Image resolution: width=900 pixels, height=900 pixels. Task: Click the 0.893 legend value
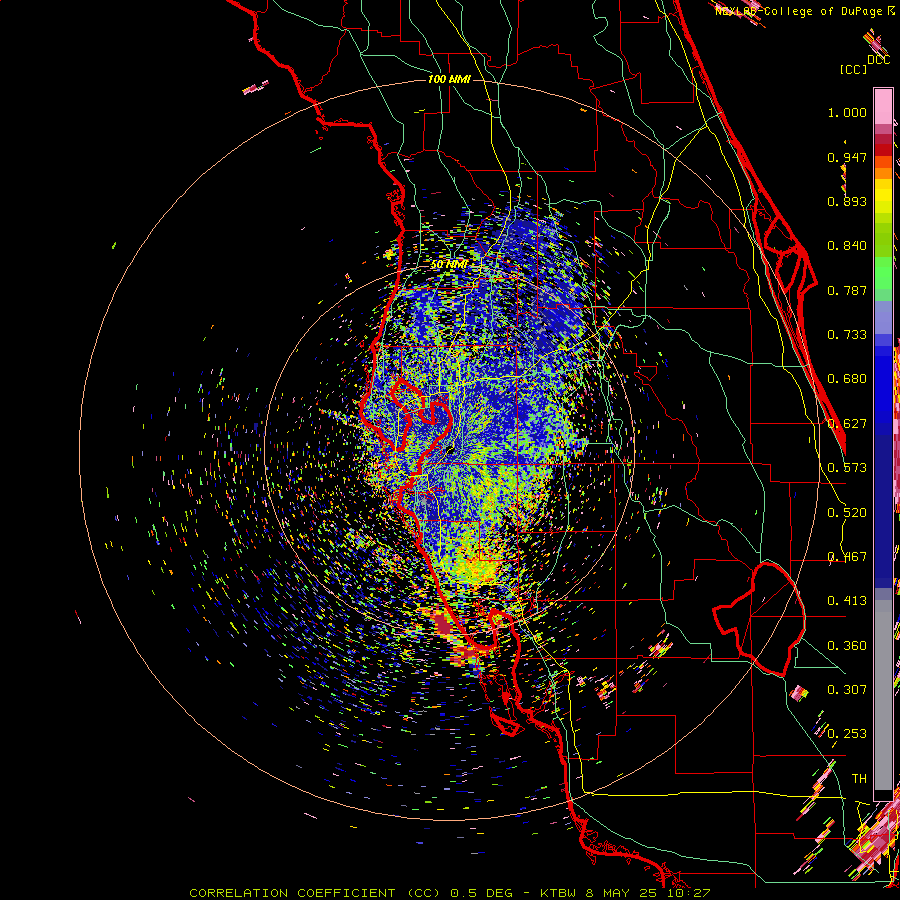click(x=847, y=201)
